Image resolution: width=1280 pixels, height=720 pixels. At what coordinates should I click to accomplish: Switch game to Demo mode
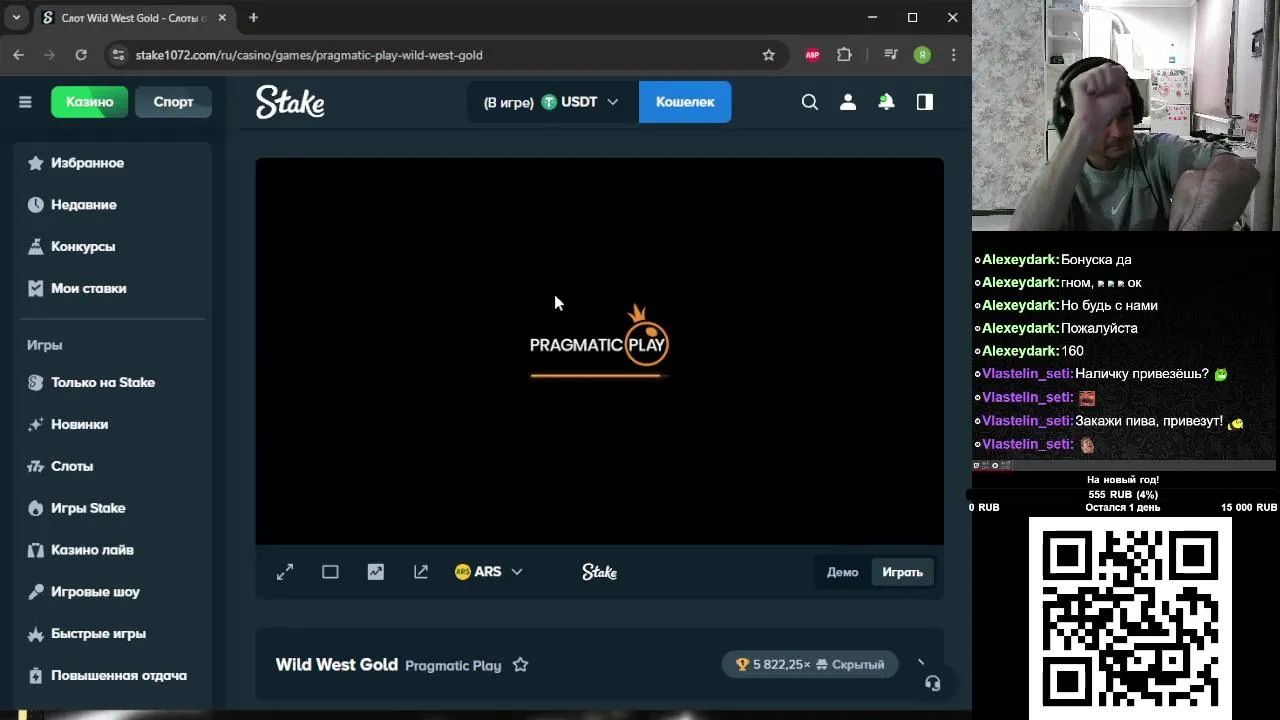point(842,572)
